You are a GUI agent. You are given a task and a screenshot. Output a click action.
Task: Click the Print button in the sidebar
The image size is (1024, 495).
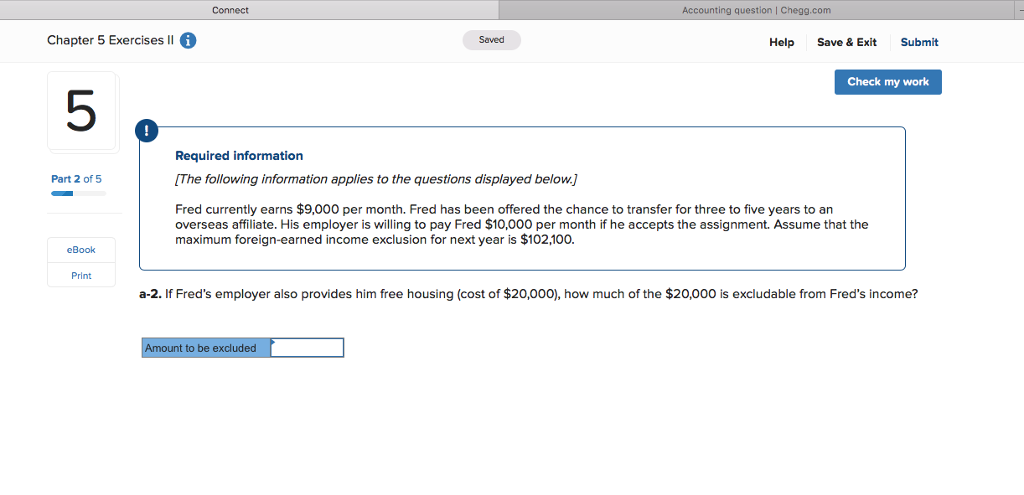point(81,275)
